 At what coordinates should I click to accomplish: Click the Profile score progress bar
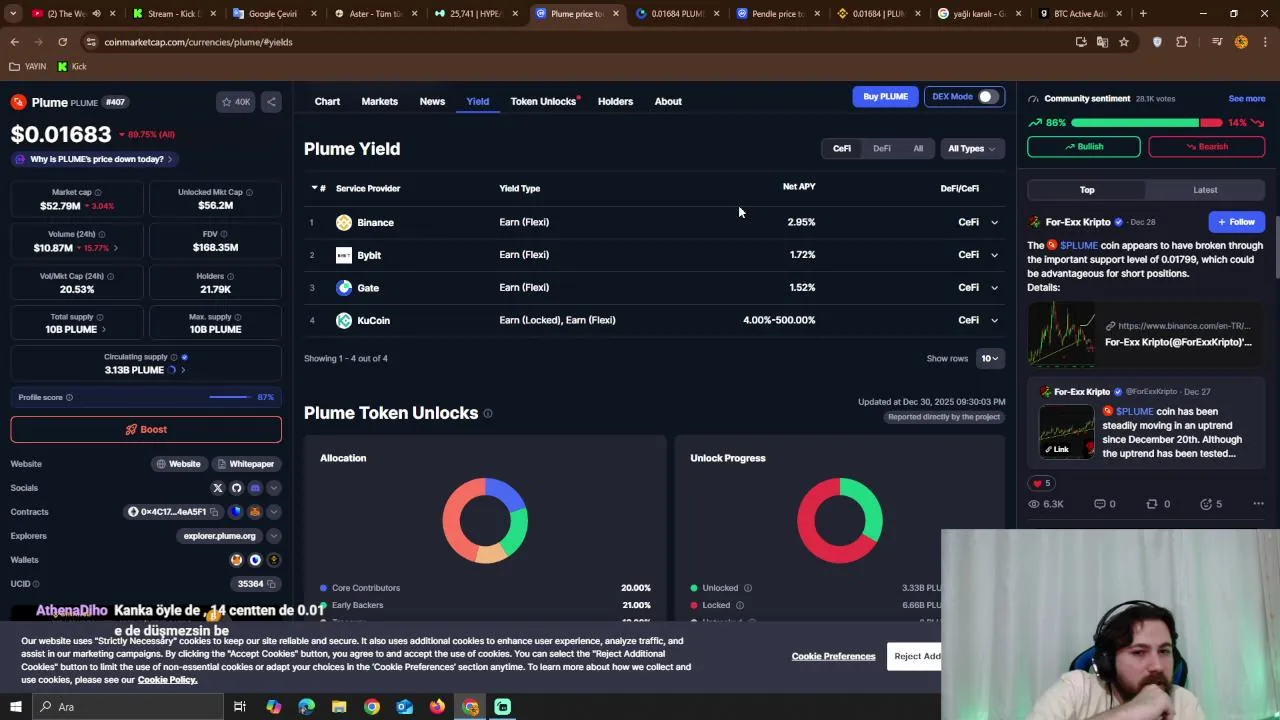[230, 398]
